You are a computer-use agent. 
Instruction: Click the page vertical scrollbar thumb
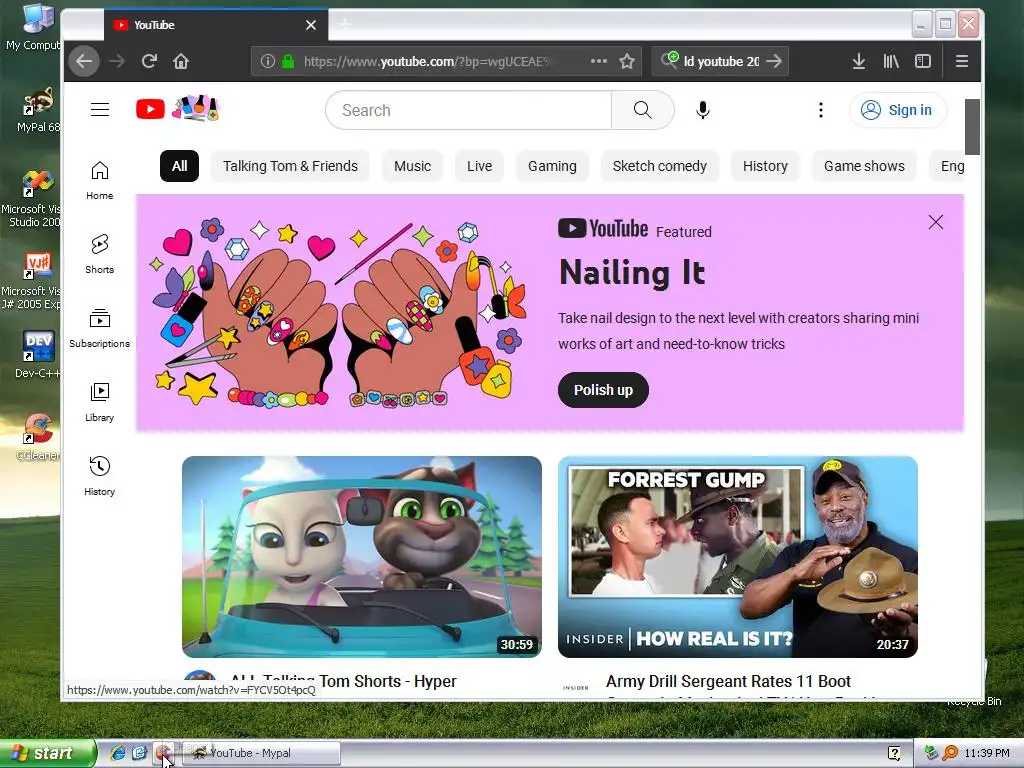click(x=972, y=127)
